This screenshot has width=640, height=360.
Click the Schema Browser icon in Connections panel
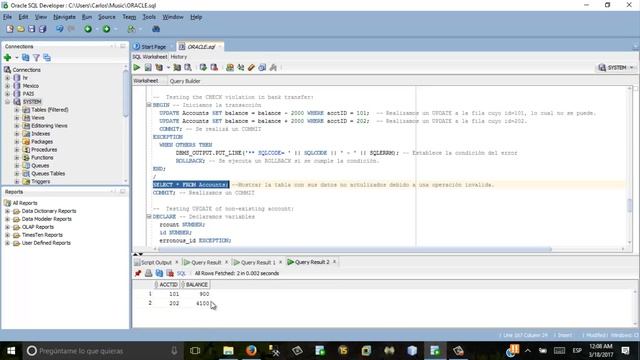[47, 58]
